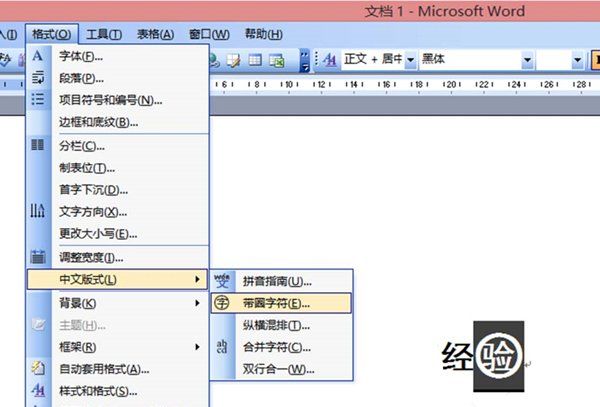
Task: Open the font name dropdown (黑体)
Action: coord(527,60)
